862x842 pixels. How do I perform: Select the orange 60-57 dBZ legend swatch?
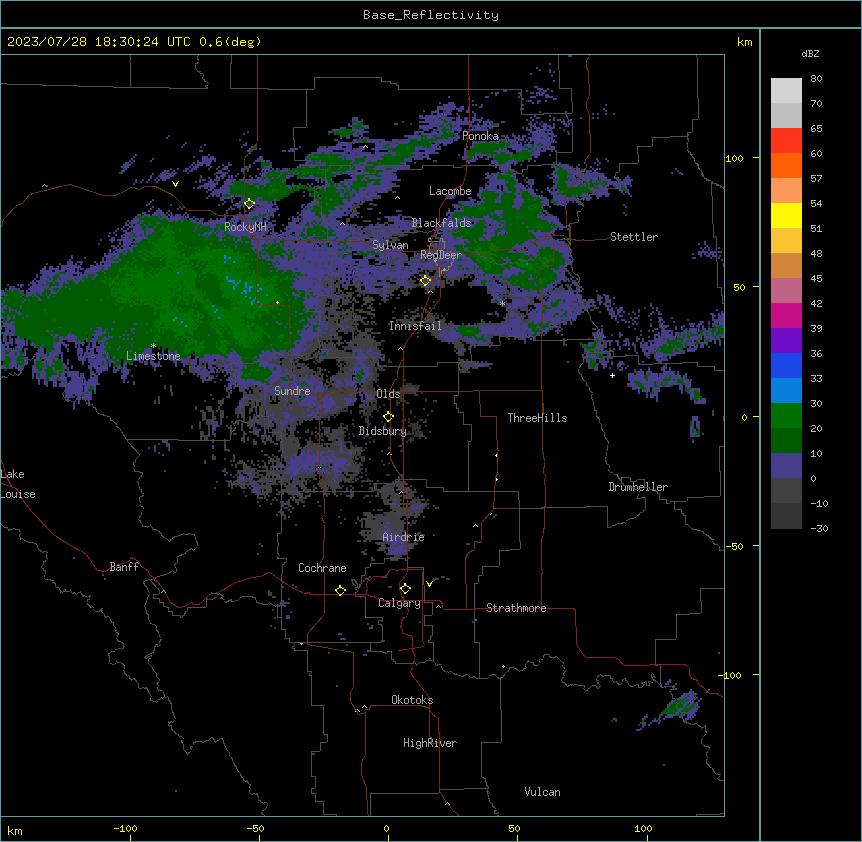[x=786, y=165]
